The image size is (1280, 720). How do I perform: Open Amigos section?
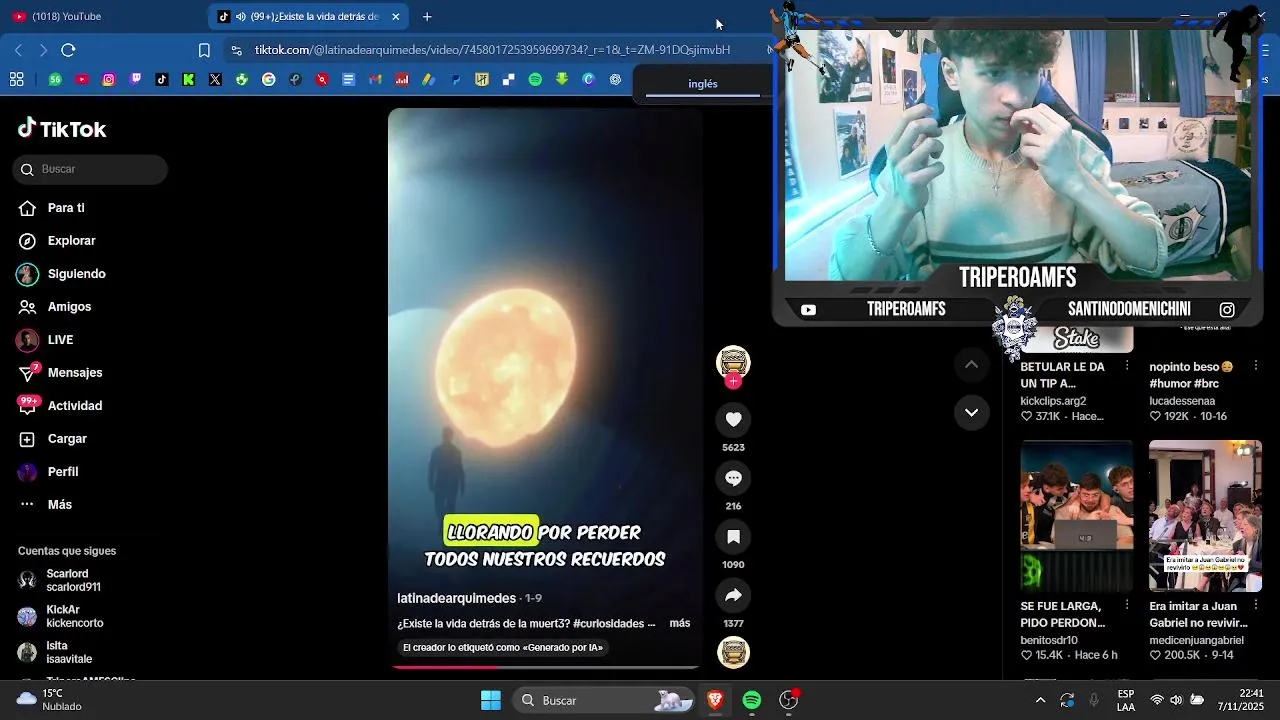tap(69, 307)
